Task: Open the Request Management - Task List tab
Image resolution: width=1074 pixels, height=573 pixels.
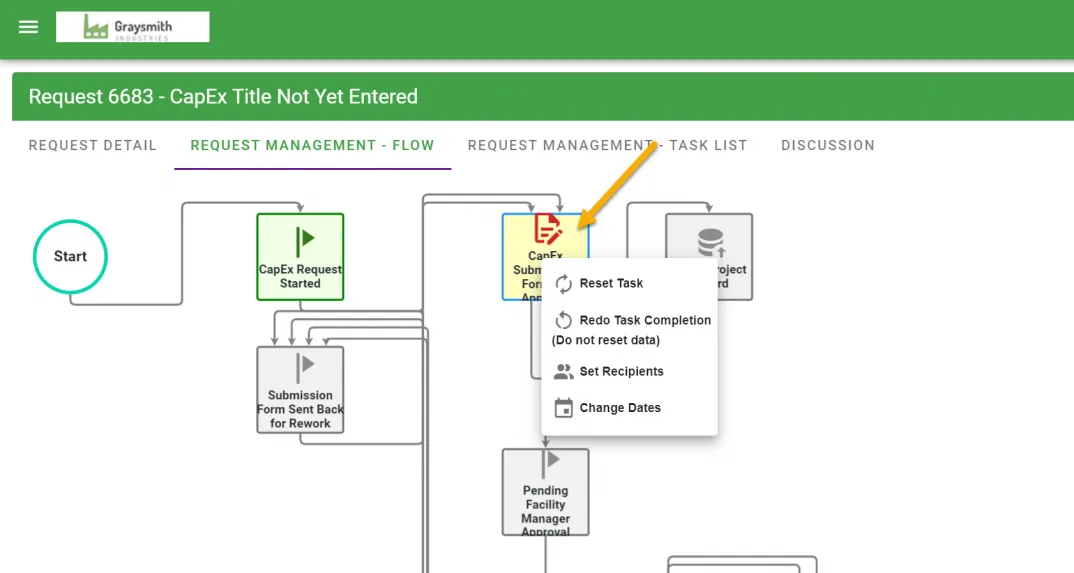Action: 607,146
